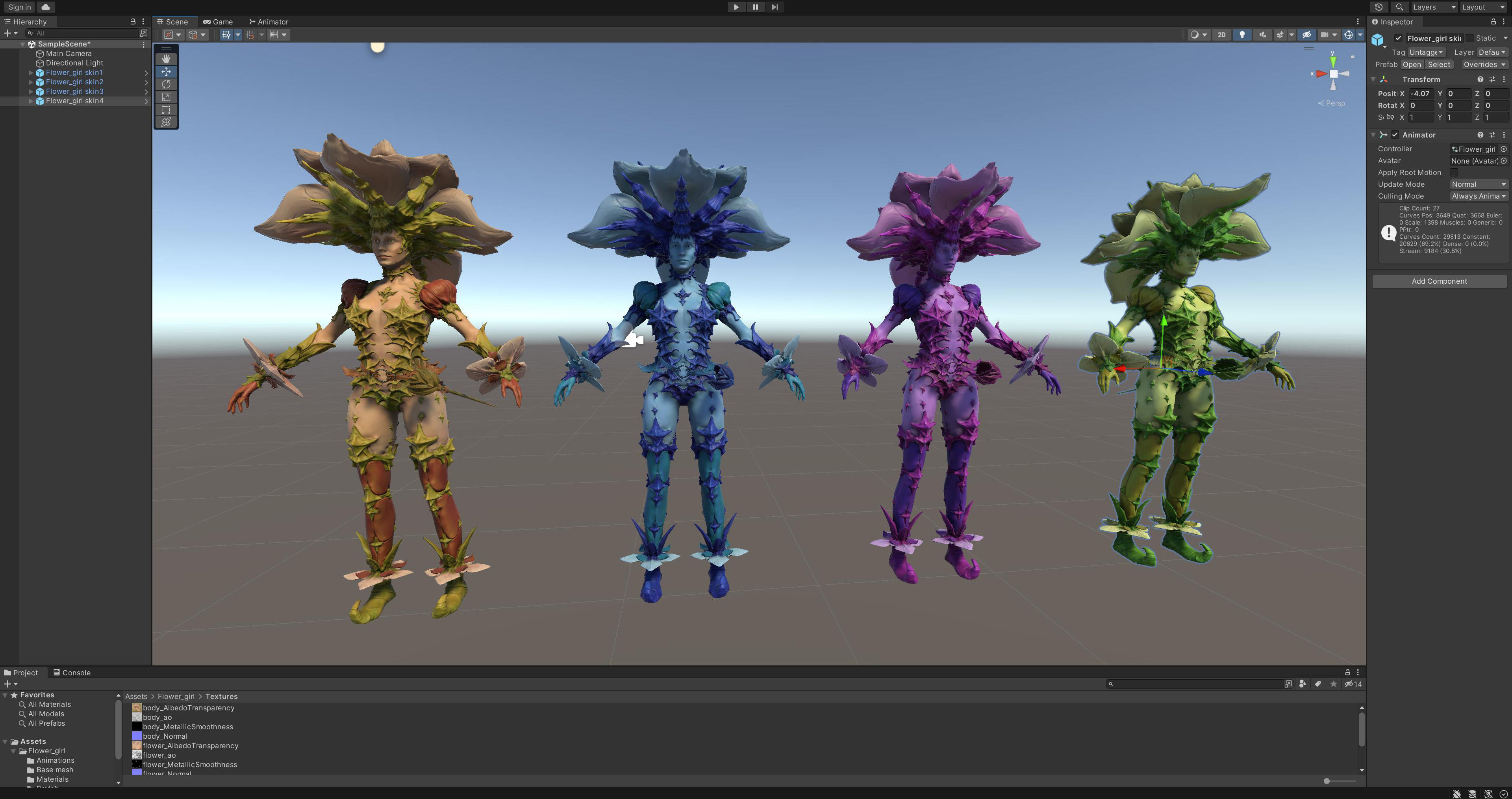Expand Flower_girl skin1 in the Hierarchy
This screenshot has width=1512, height=799.
31,73
